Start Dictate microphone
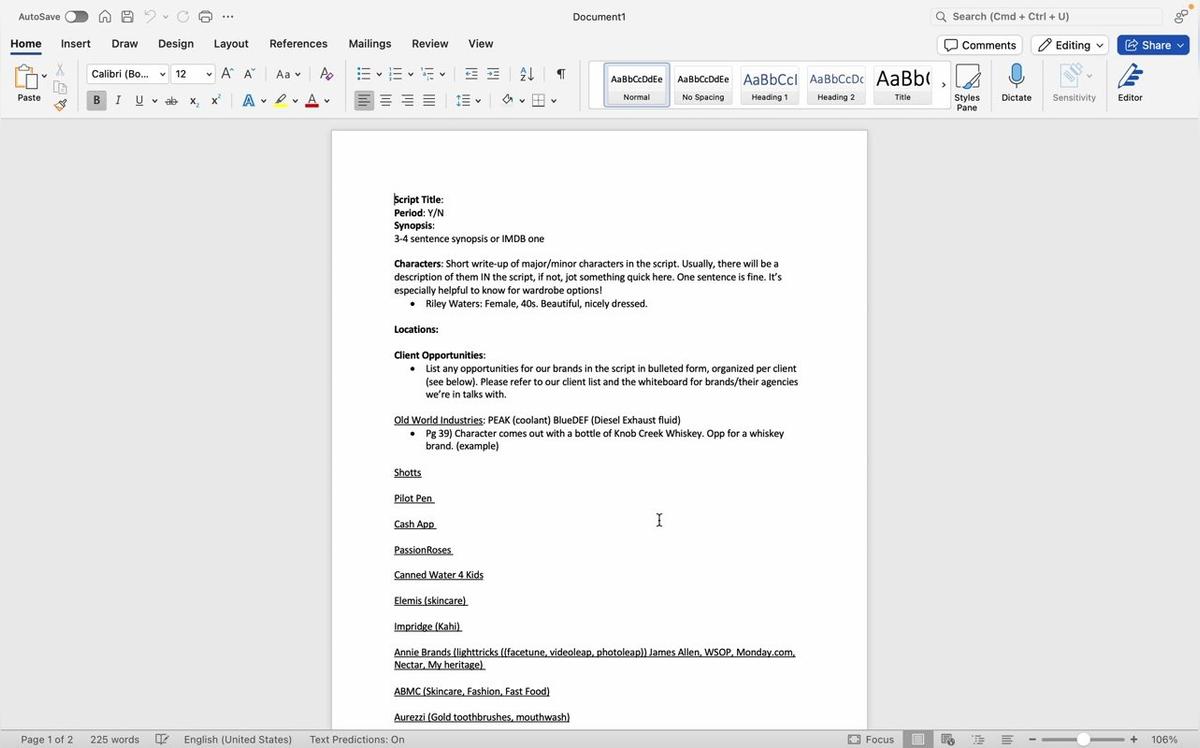 (1016, 84)
